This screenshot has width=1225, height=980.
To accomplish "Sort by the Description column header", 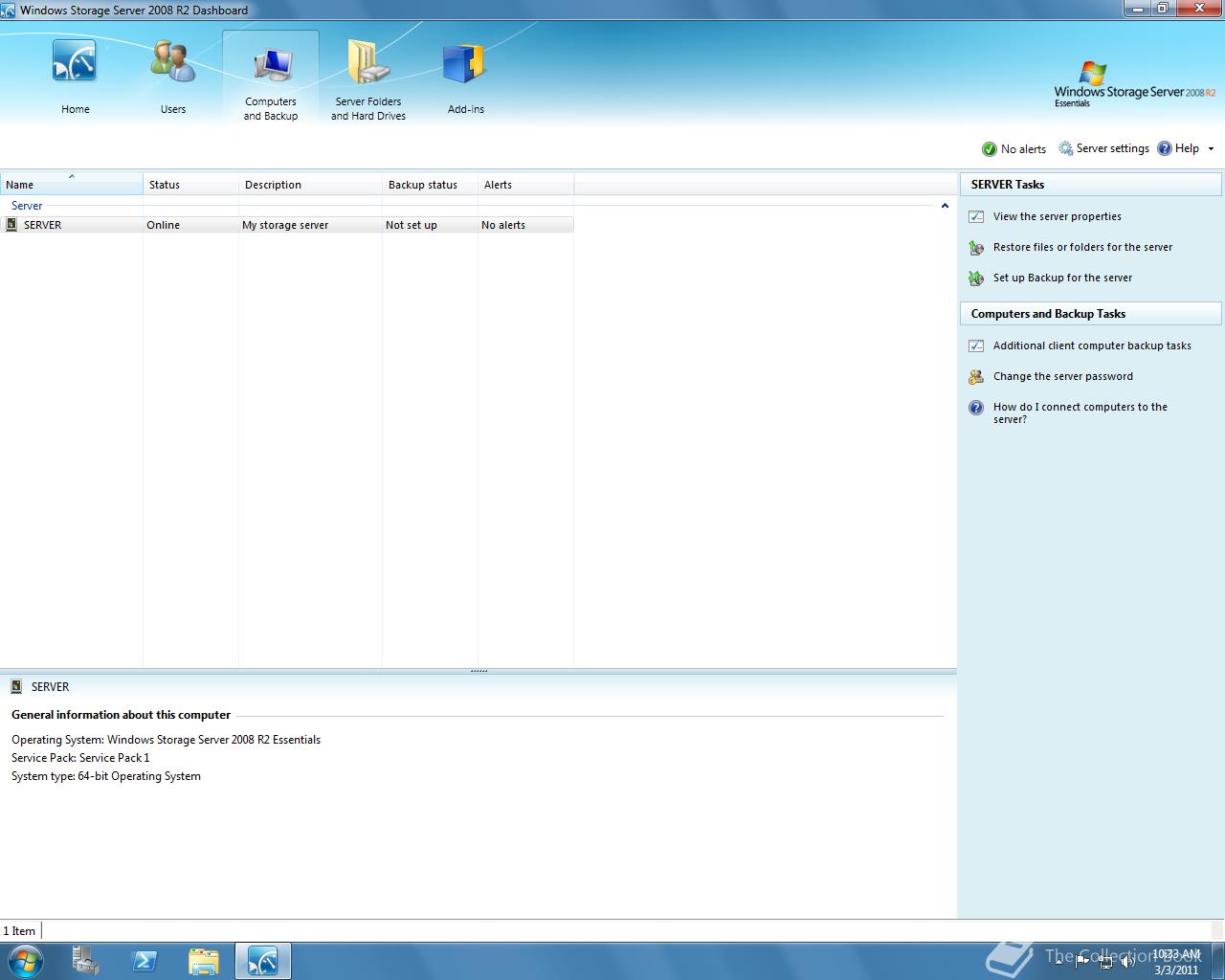I will (311, 185).
